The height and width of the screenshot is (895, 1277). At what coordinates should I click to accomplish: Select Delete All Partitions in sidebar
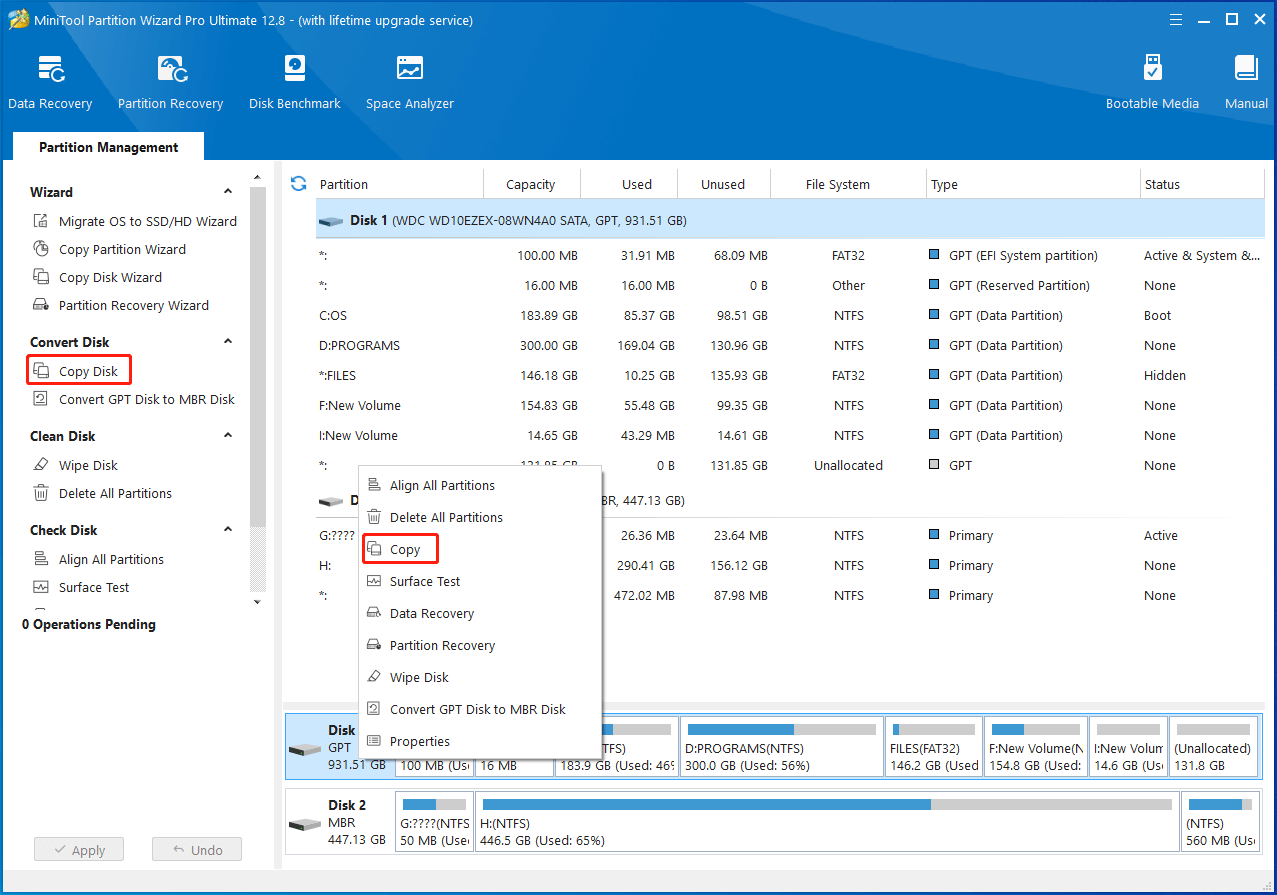(102, 494)
